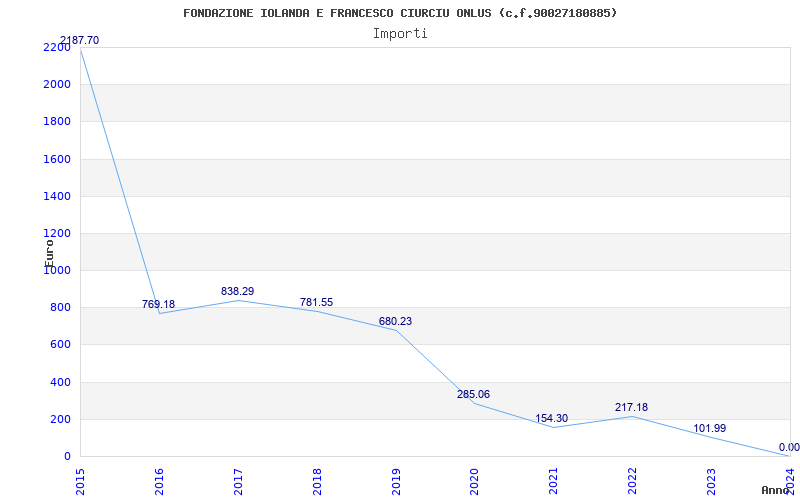
Task: Select the 2017 axis label
Action: tap(238, 482)
